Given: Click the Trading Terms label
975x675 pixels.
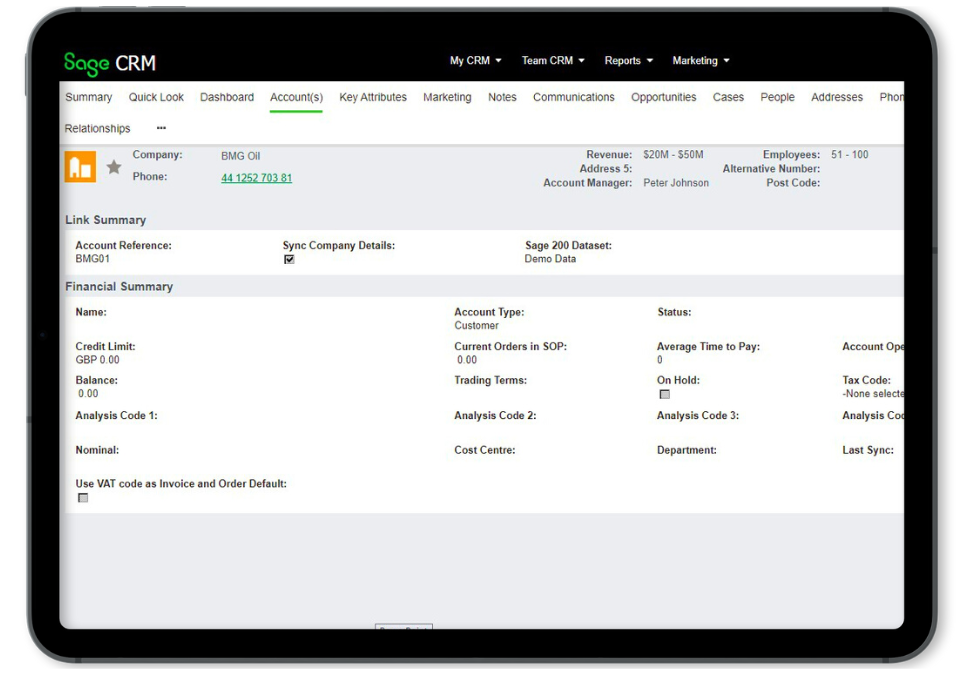Looking at the screenshot, I should [x=491, y=380].
